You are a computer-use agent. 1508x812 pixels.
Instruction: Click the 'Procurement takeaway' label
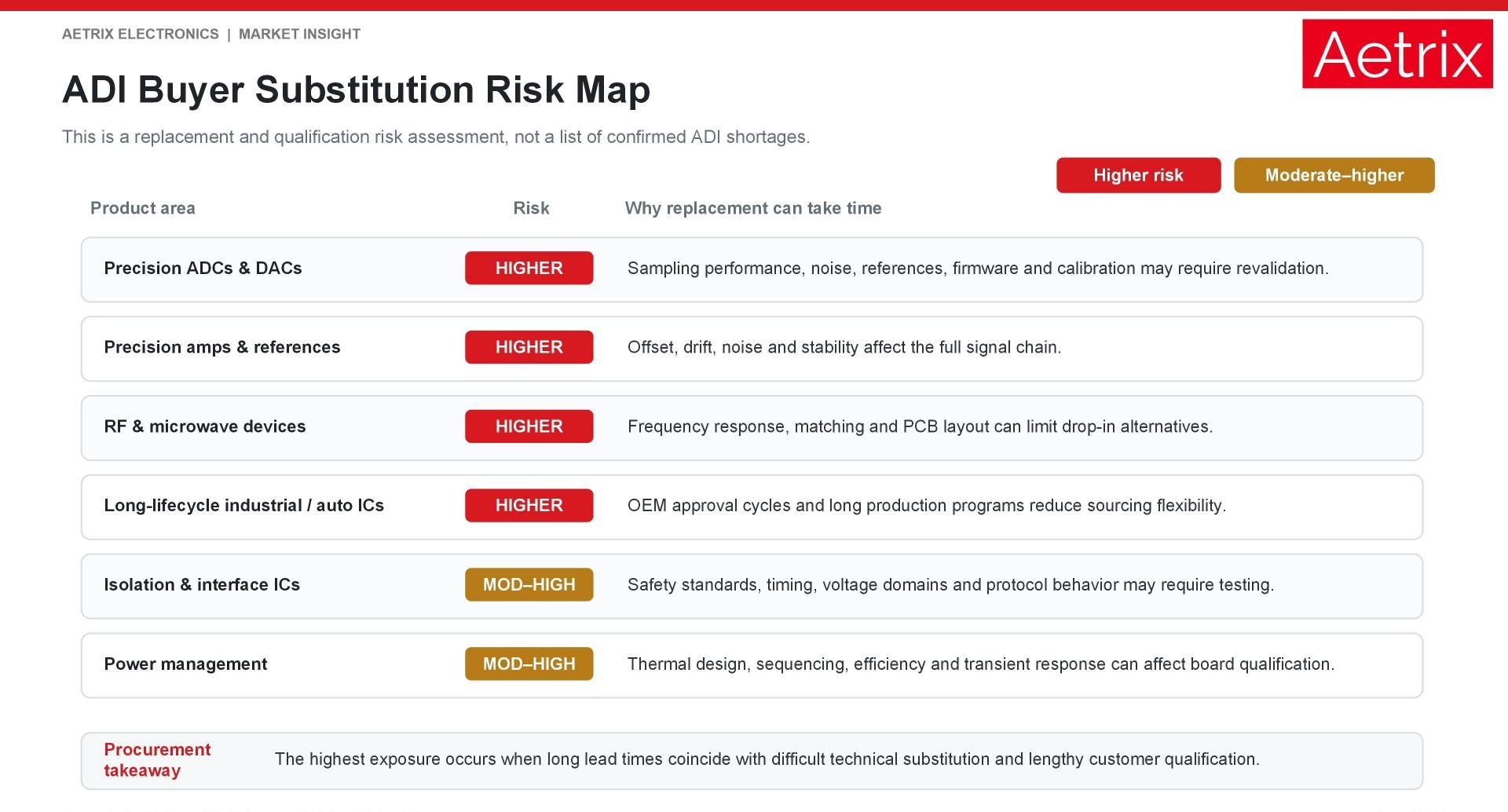pos(157,759)
